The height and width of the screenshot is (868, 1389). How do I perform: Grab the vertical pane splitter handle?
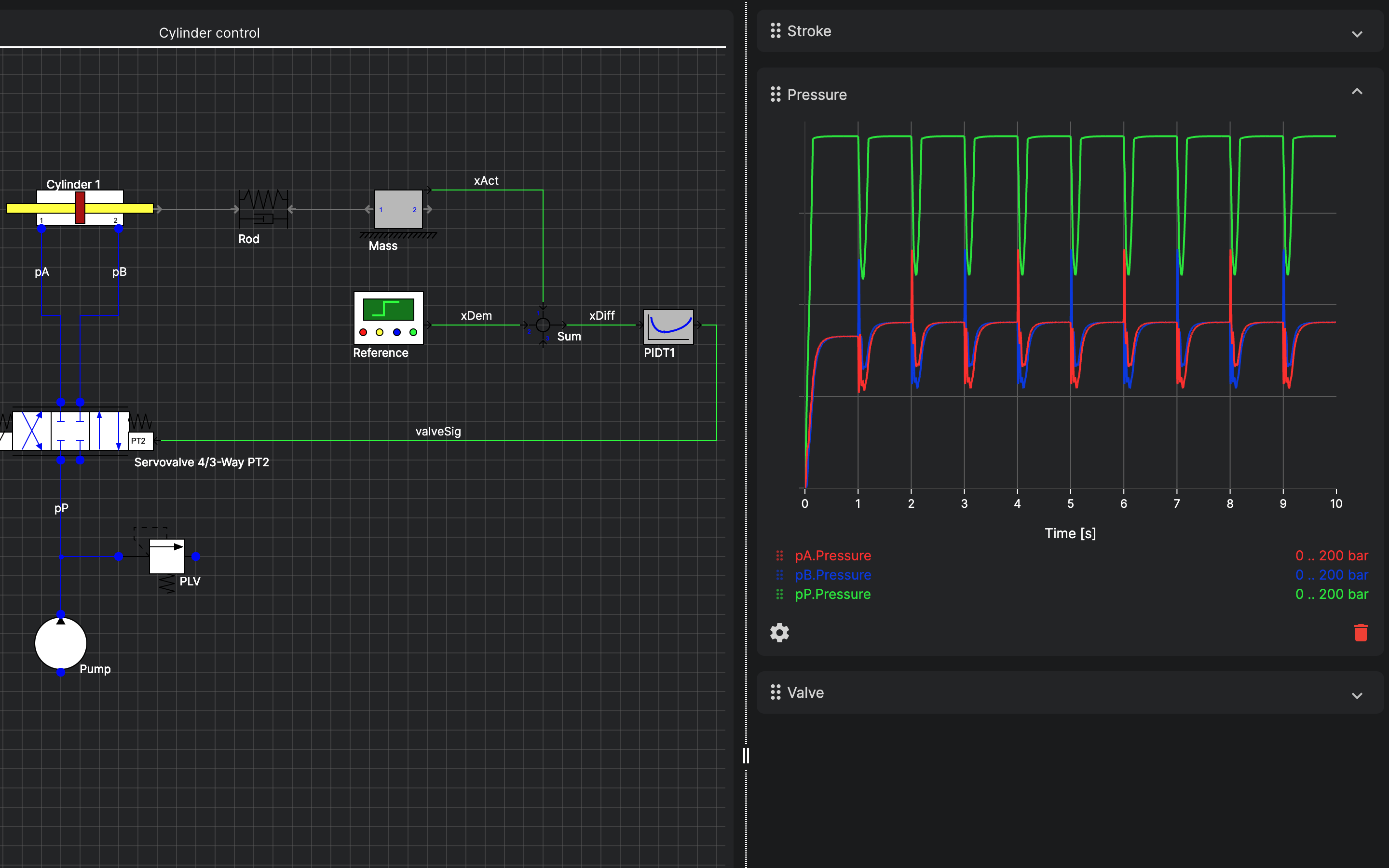click(x=746, y=756)
